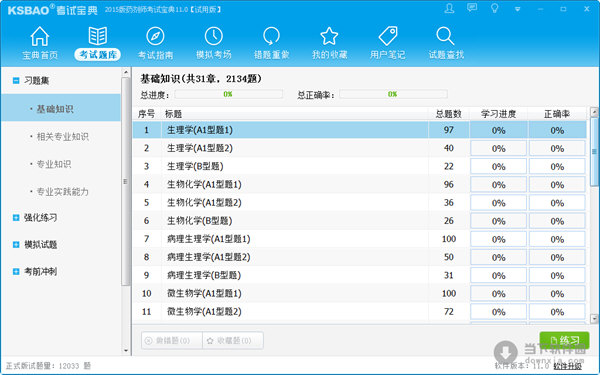The image size is (600, 375).
Task: Select the 考试题库 book icon
Action: click(x=98, y=37)
